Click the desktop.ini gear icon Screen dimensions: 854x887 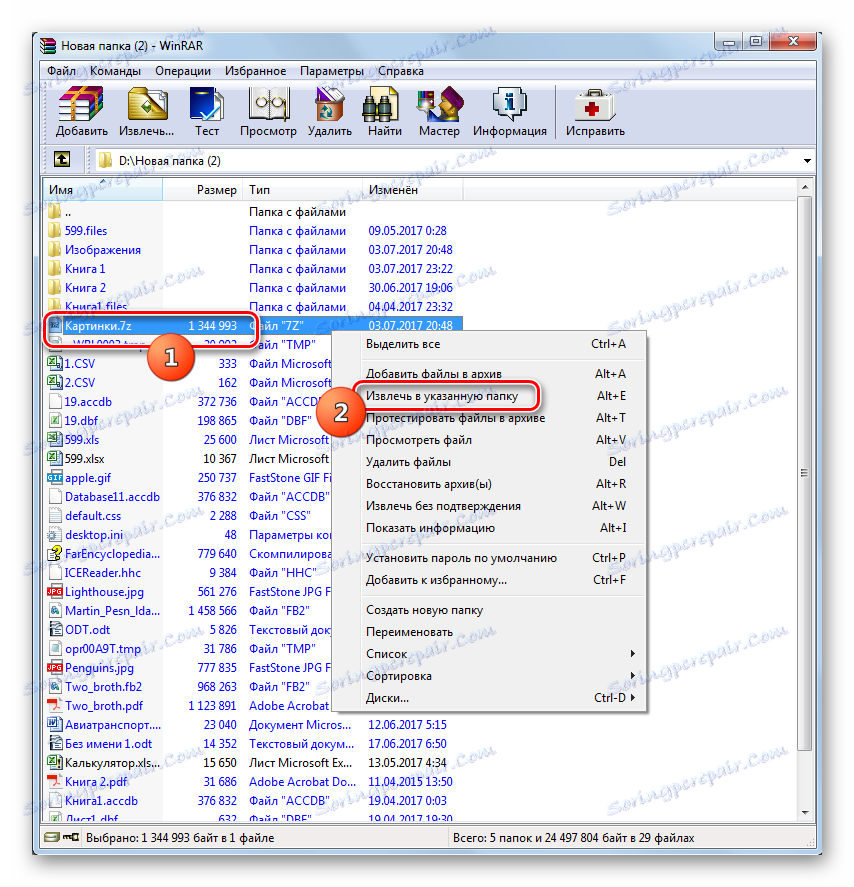coord(54,535)
